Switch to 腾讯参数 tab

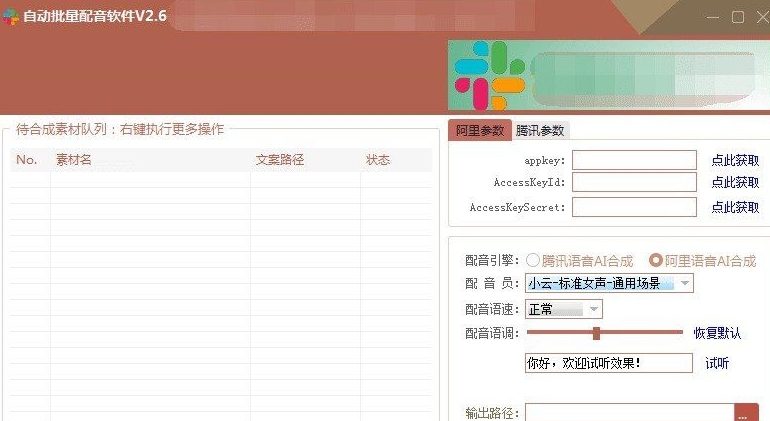point(540,131)
